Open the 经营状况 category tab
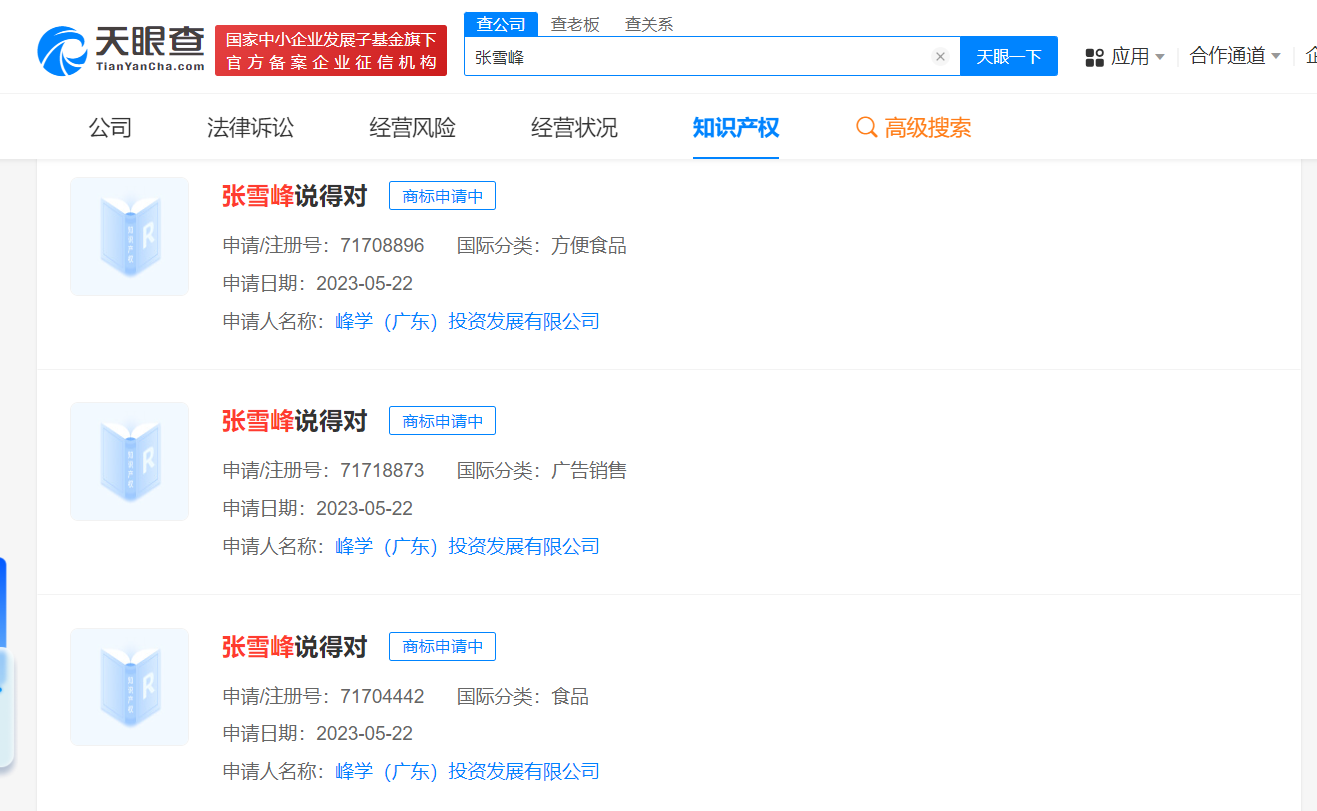Image resolution: width=1317 pixels, height=811 pixels. (574, 128)
